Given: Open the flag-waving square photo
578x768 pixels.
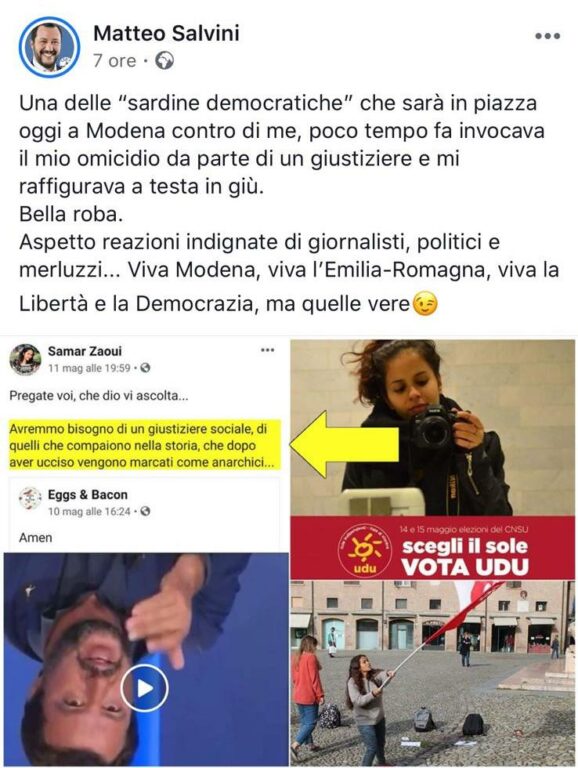Looking at the screenshot, I should [433, 673].
